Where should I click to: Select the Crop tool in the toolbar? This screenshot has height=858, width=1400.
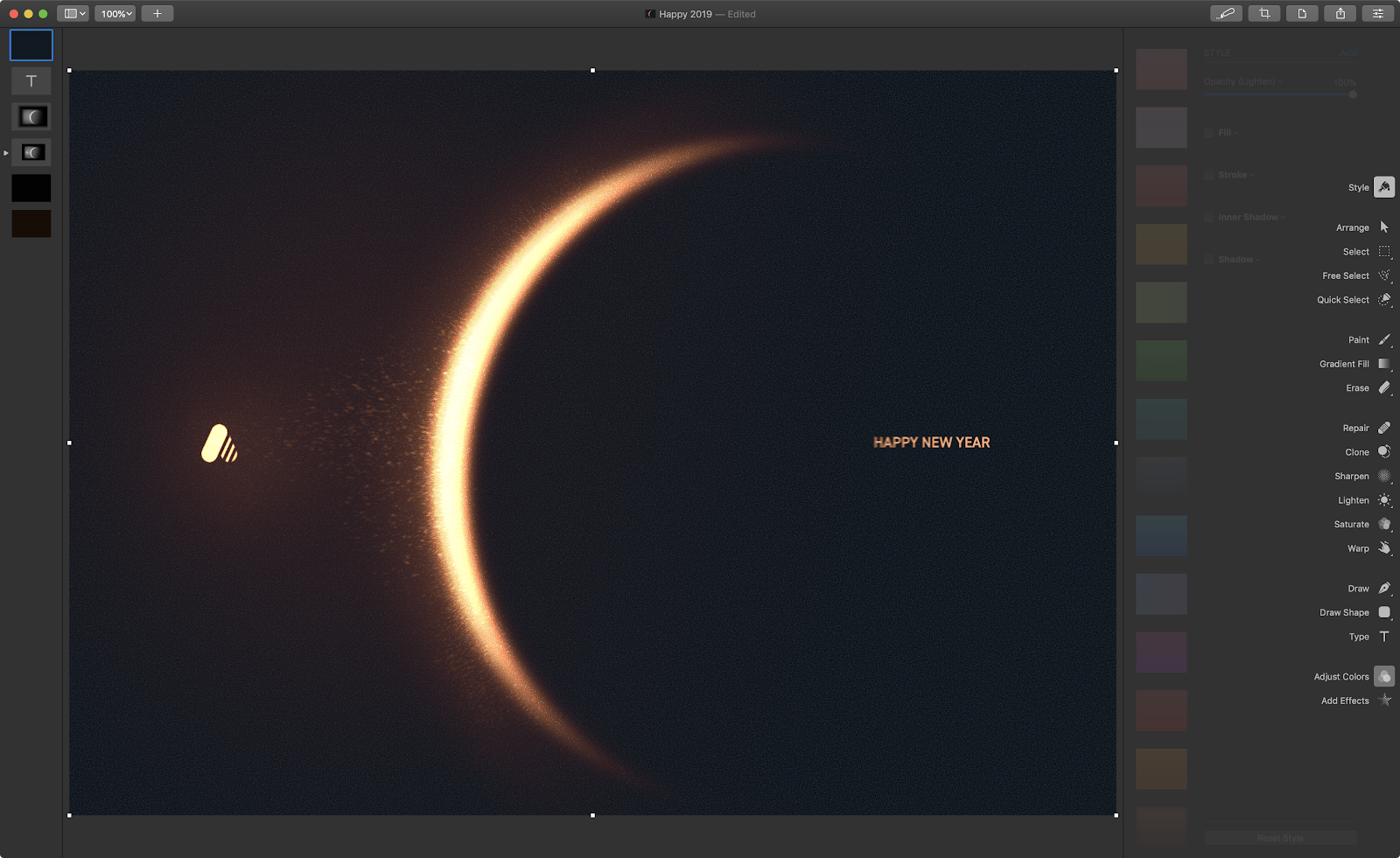pyautogui.click(x=1264, y=13)
